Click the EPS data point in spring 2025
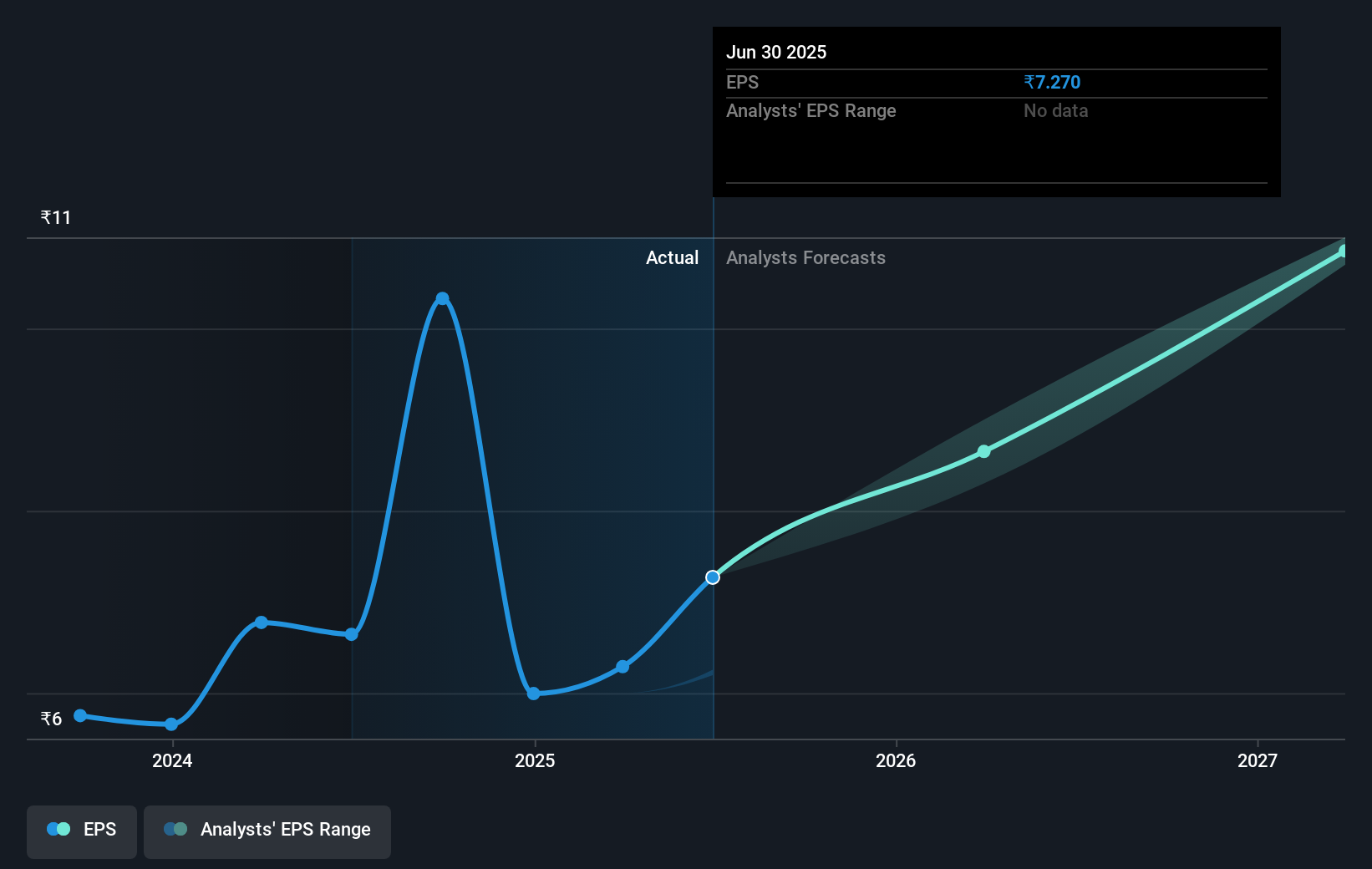This screenshot has height=869, width=1372. pos(622,667)
